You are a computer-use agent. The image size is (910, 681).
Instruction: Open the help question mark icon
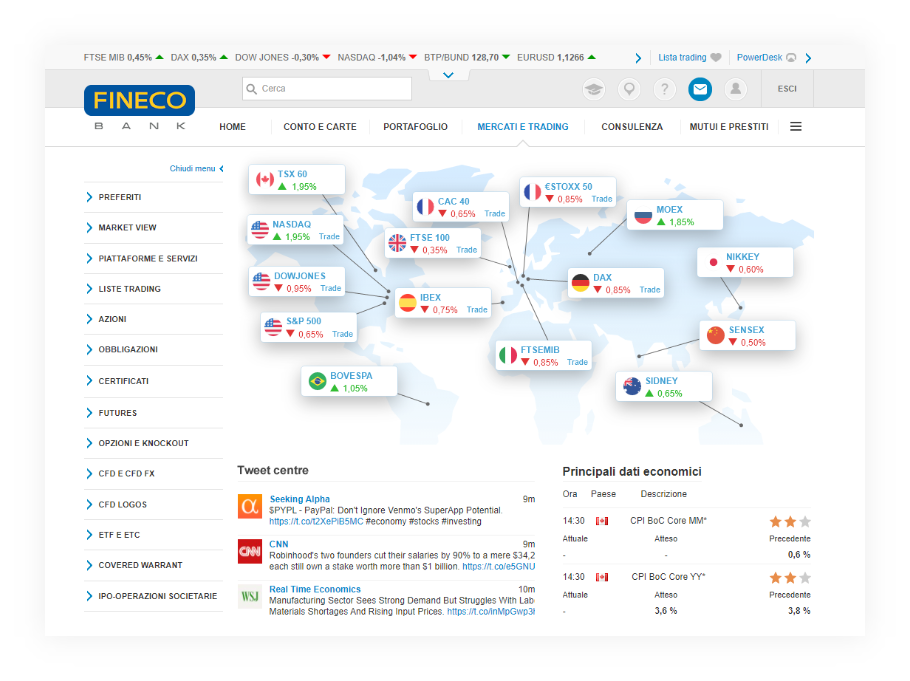(665, 89)
